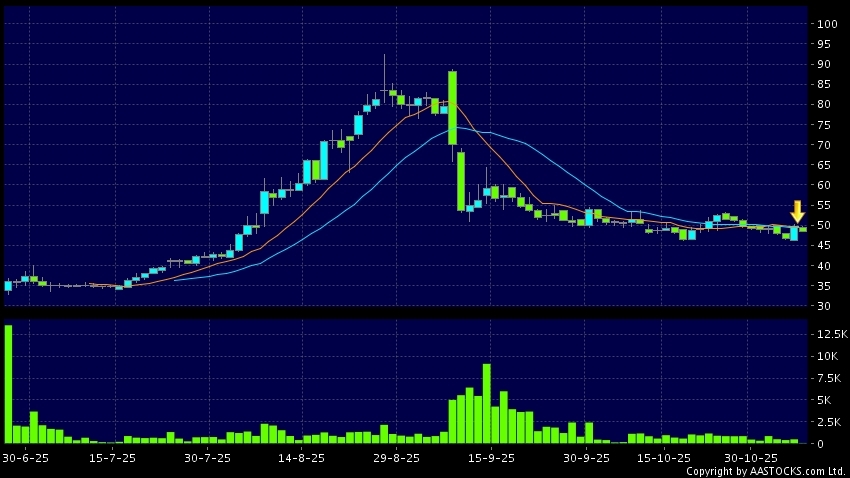The width and height of the screenshot is (850, 478).
Task: Click the 12.5K volume axis label
Action: tap(828, 334)
